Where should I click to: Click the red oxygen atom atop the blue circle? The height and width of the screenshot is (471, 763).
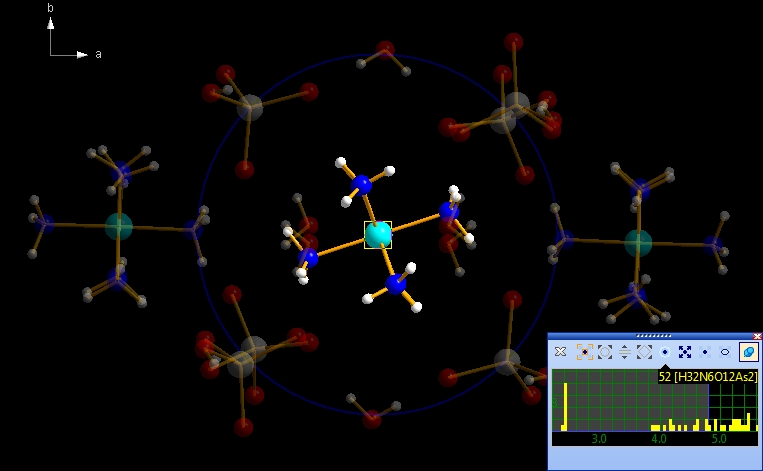click(x=385, y=51)
